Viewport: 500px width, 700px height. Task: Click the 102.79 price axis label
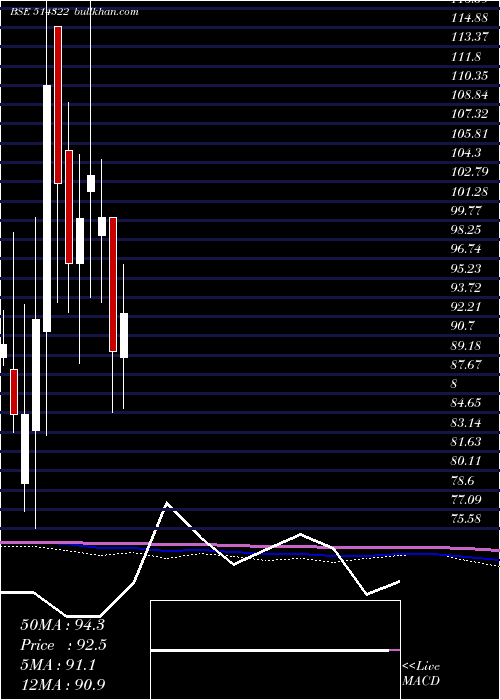point(470,172)
